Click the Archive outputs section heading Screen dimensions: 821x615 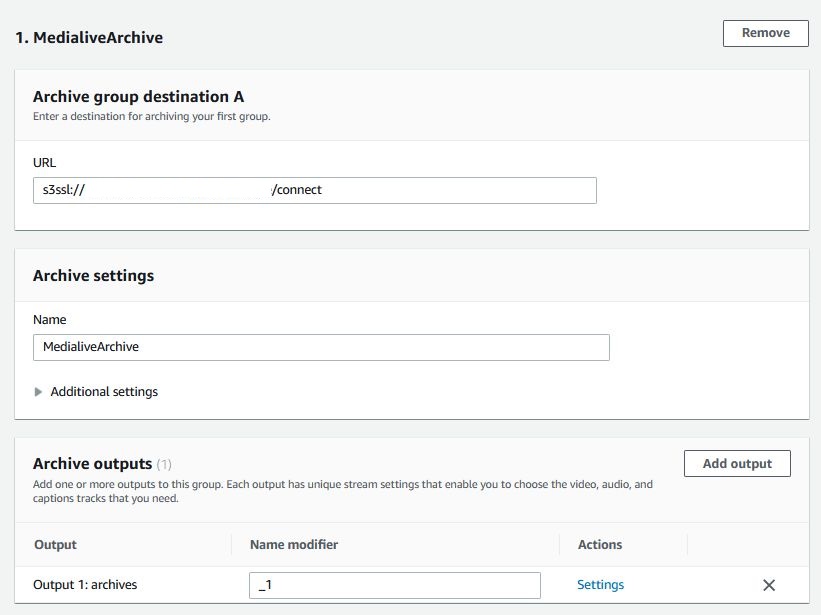click(92, 464)
